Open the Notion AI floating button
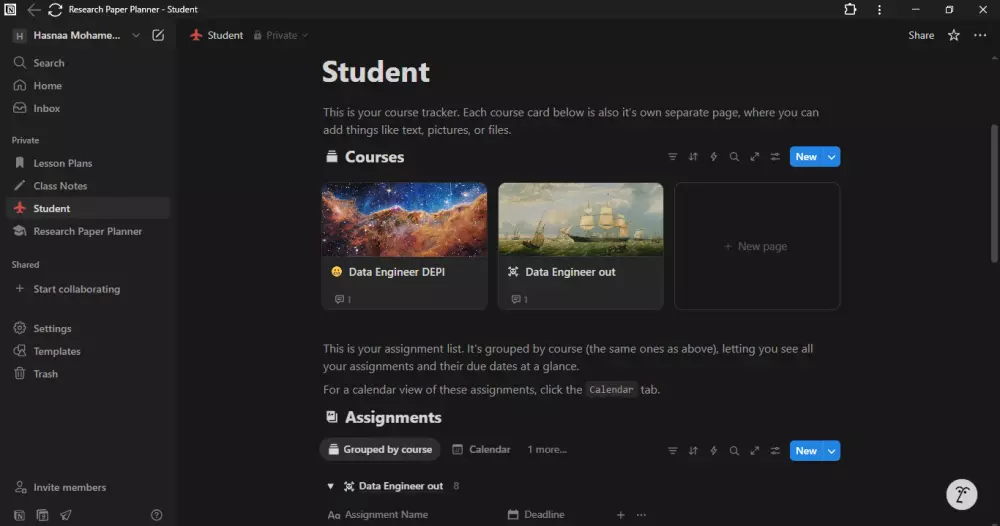Image resolution: width=1000 pixels, height=526 pixels. 961,494
